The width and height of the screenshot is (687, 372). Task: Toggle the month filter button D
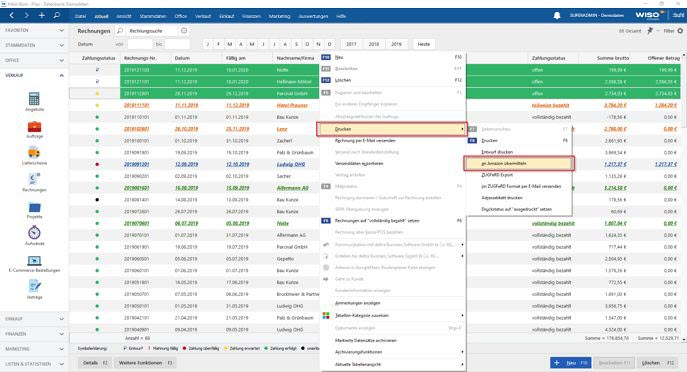pyautogui.click(x=329, y=44)
